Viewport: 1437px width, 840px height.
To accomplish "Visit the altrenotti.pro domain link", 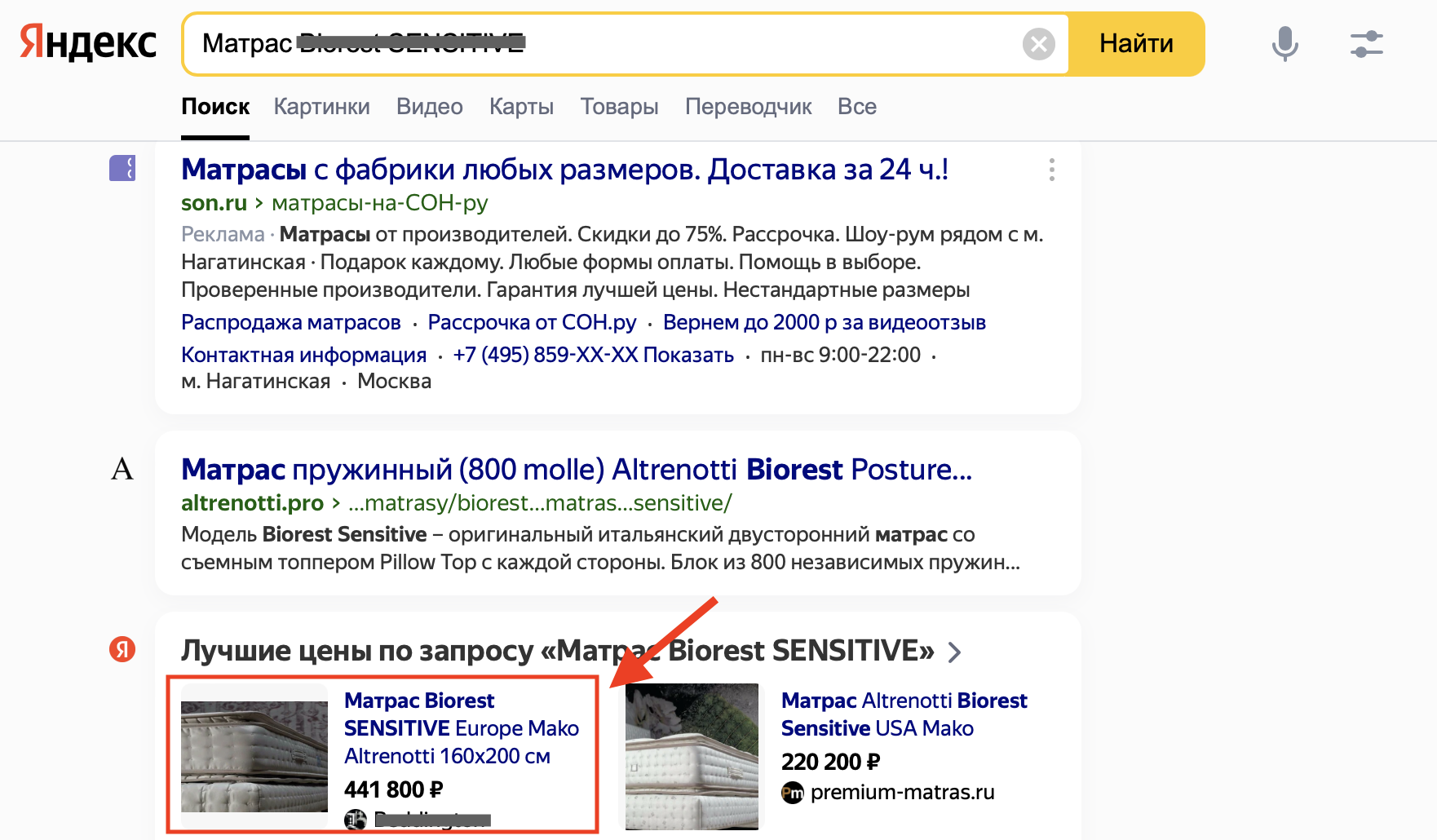I will point(252,503).
